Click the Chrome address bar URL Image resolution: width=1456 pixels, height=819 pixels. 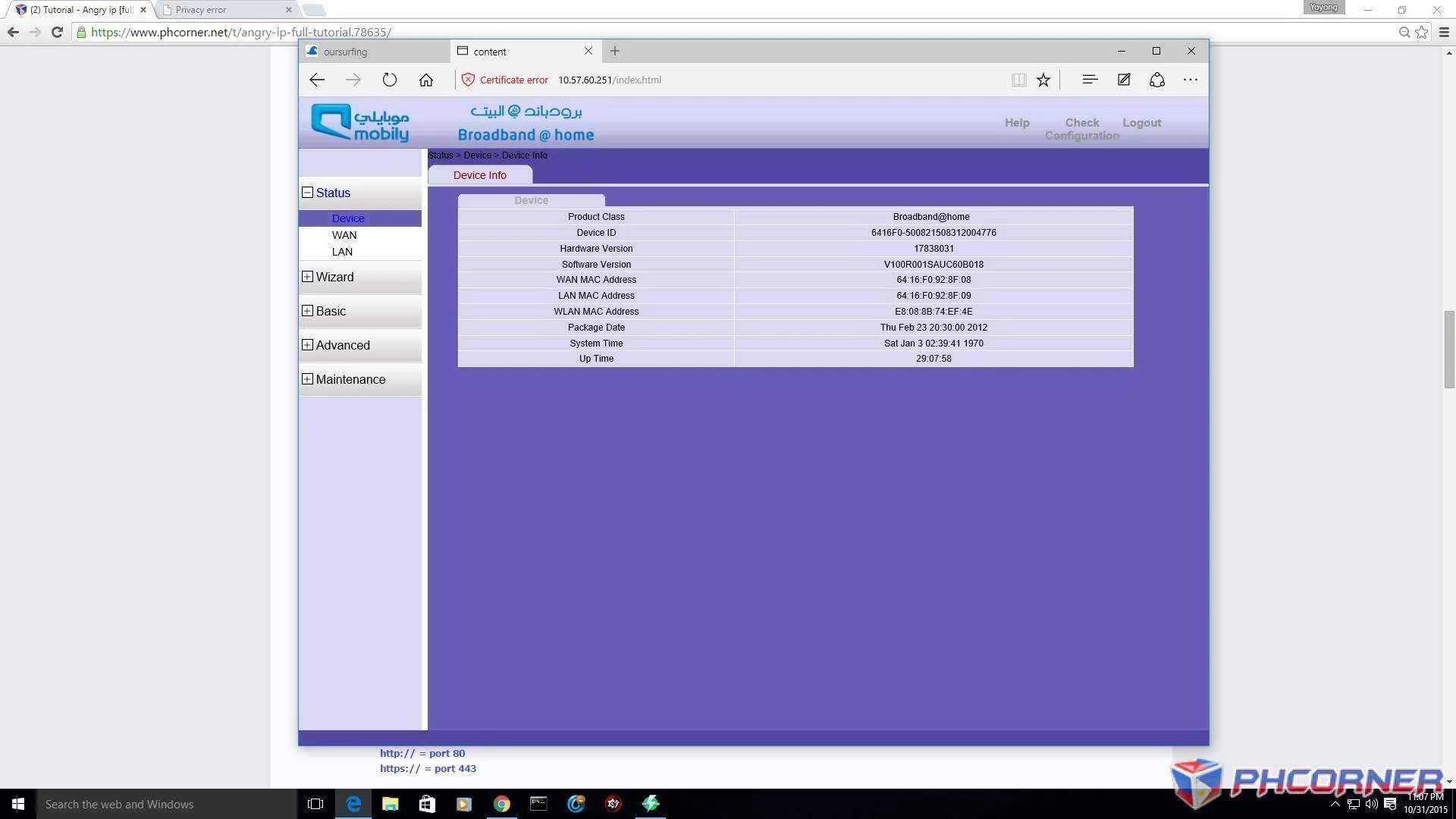(x=241, y=32)
